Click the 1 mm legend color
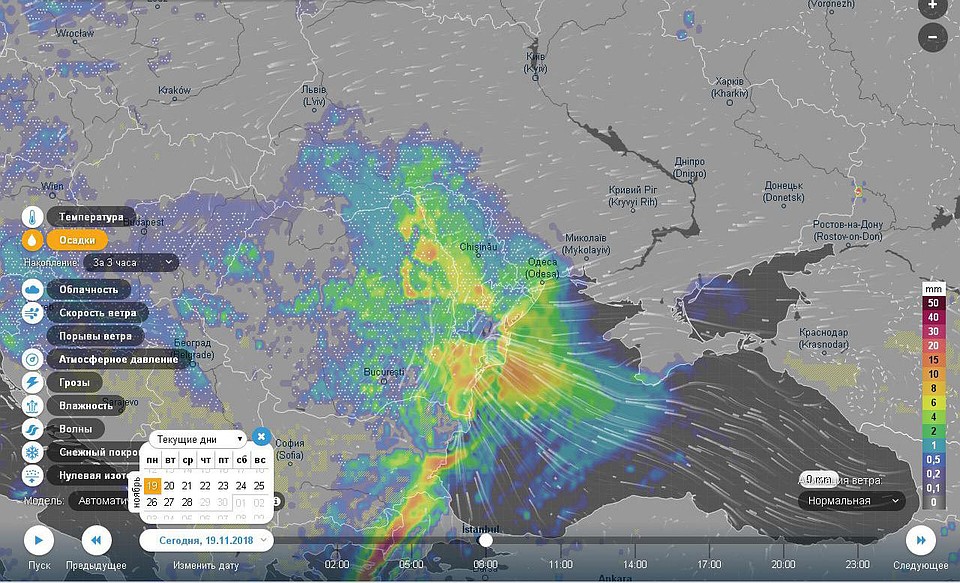 click(x=933, y=445)
